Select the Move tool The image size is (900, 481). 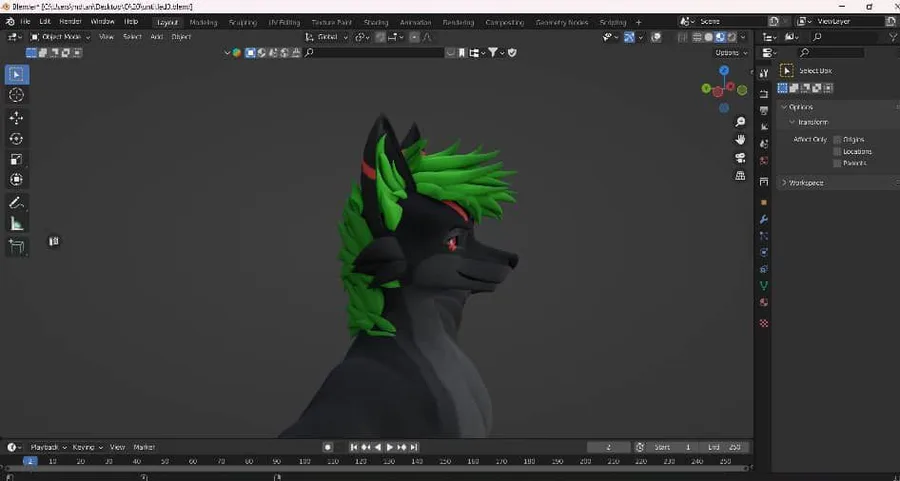point(17,118)
